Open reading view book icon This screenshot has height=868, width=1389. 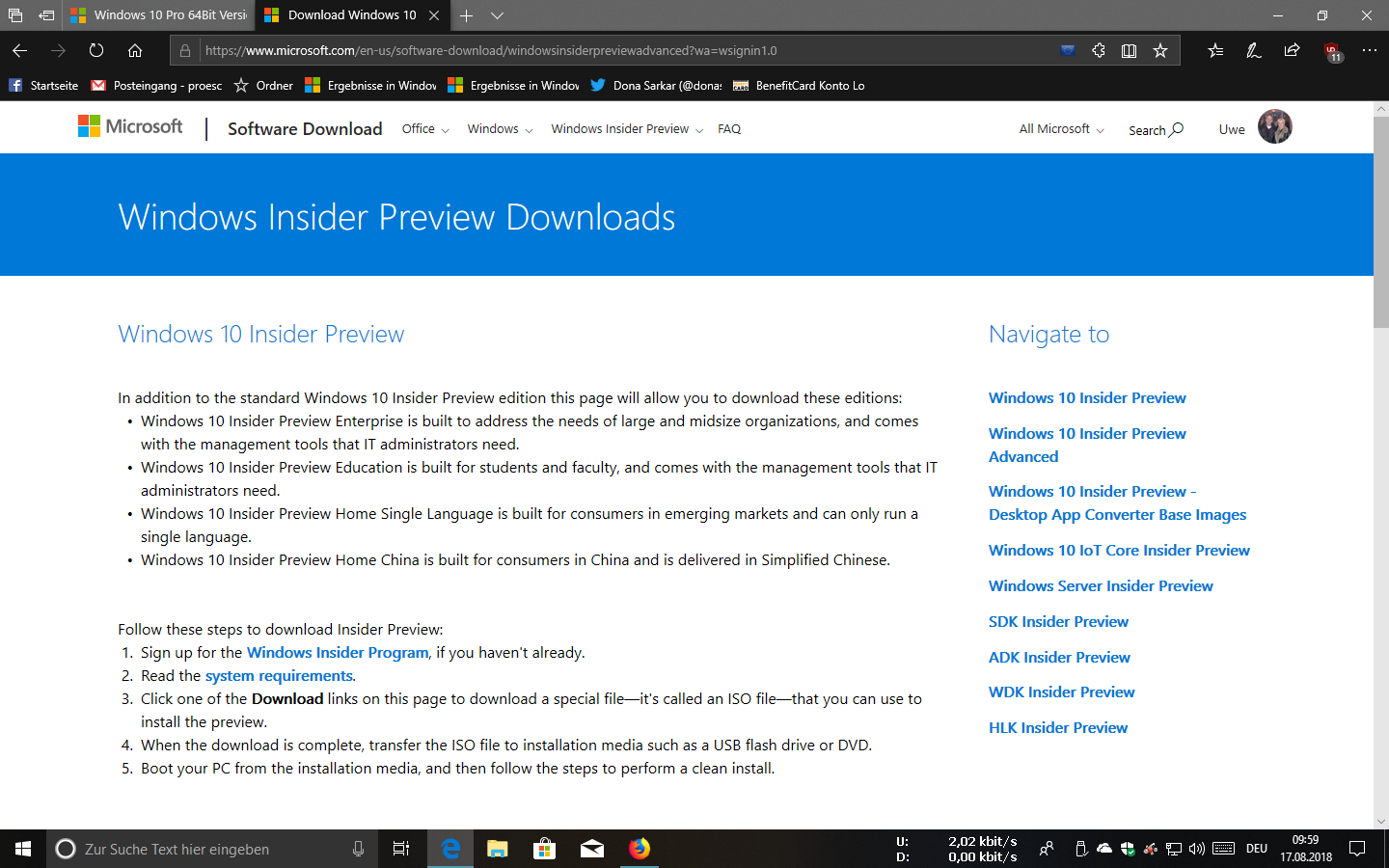click(x=1129, y=50)
